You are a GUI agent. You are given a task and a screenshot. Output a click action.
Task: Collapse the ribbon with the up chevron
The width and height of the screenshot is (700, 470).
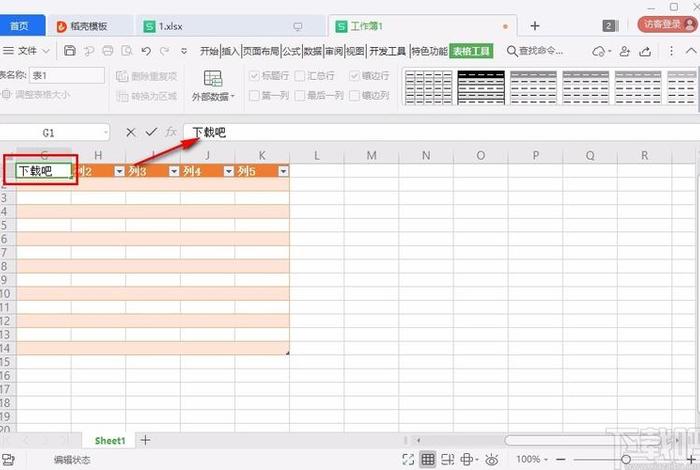[x=691, y=51]
